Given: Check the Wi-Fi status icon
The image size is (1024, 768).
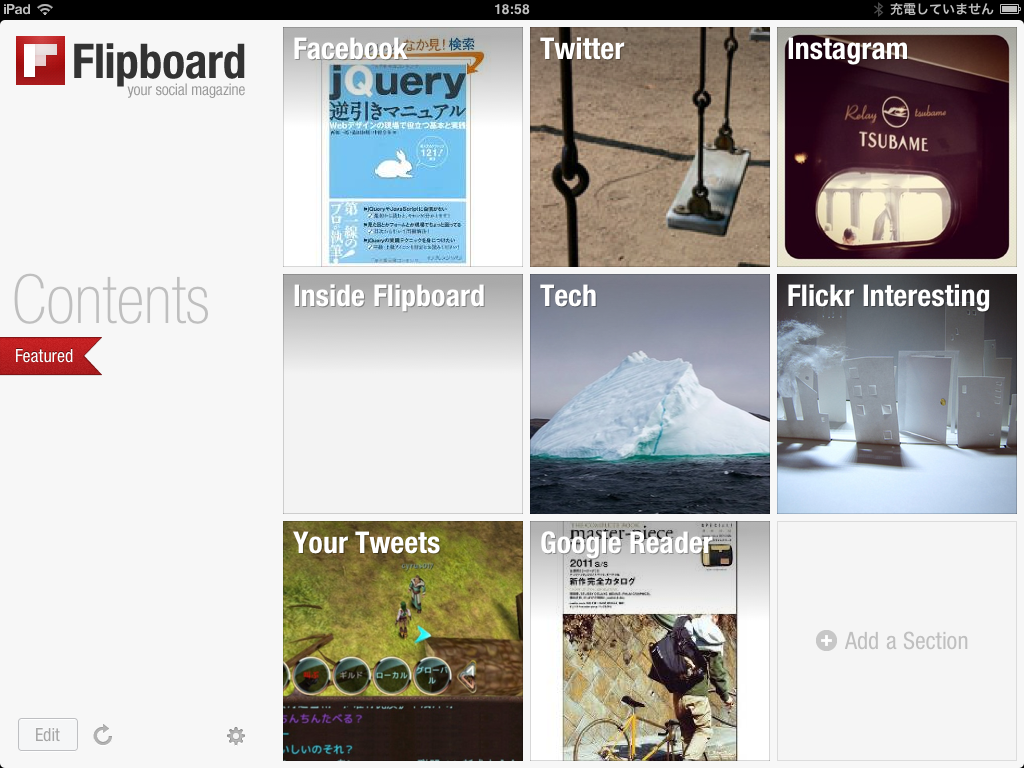Looking at the screenshot, I should 45,9.
